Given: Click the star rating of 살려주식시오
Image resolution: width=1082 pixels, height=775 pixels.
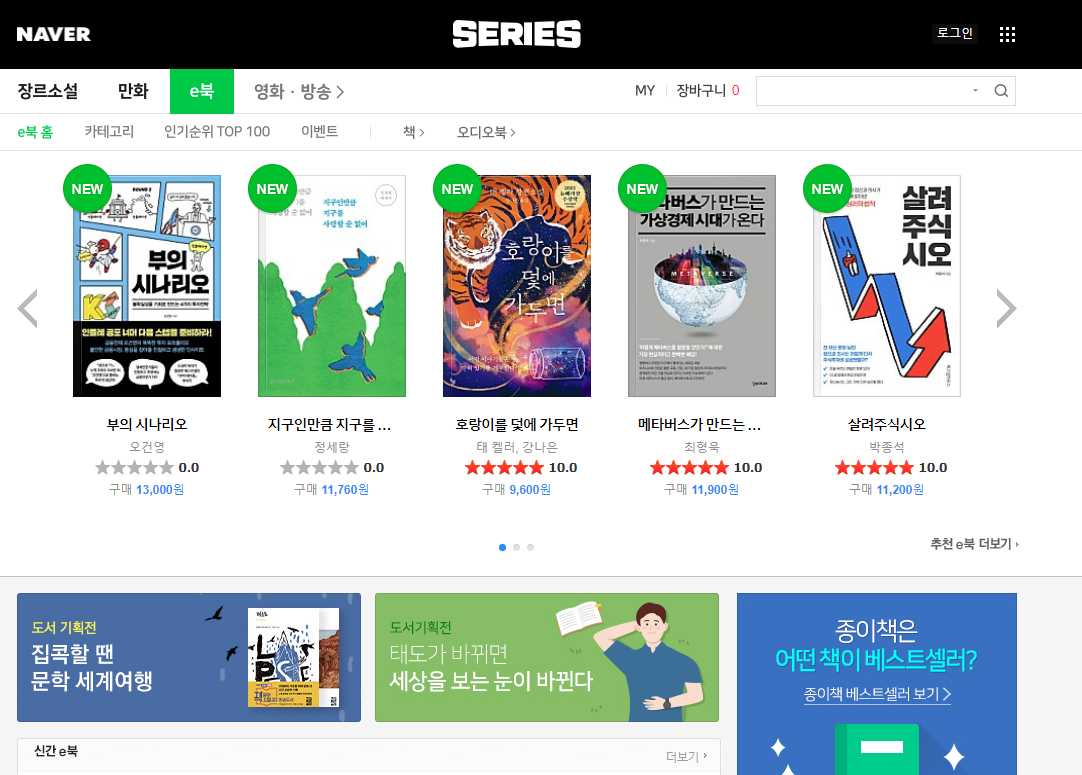Looking at the screenshot, I should pos(874,468).
